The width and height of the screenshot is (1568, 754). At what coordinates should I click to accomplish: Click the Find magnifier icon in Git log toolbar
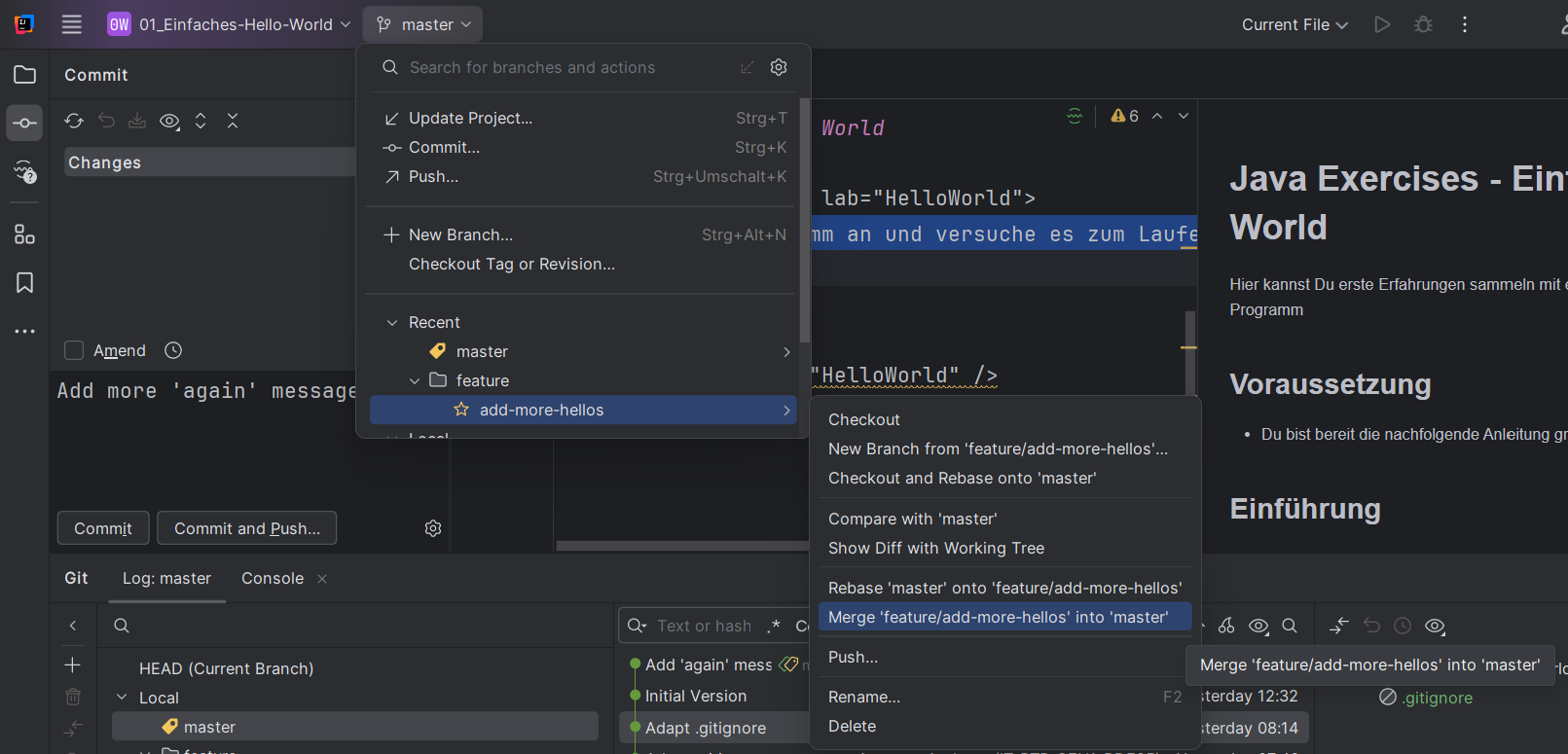tap(1290, 626)
